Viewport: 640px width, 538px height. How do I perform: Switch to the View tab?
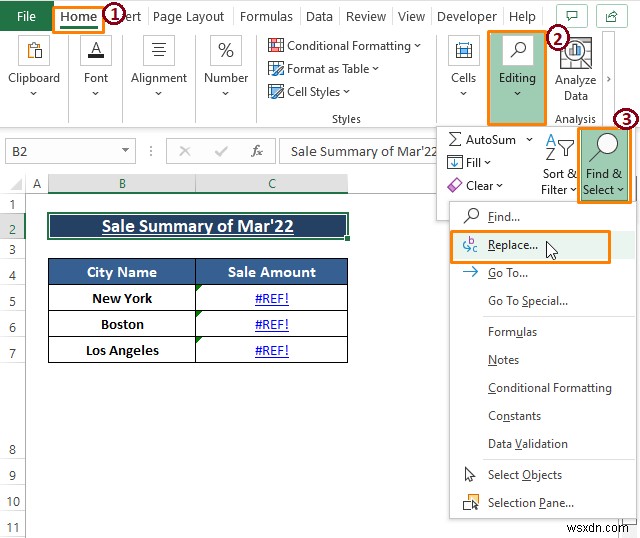tap(411, 16)
